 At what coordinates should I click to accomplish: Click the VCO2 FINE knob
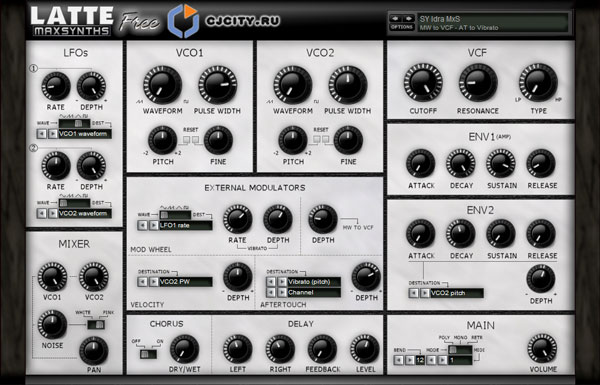click(x=348, y=140)
